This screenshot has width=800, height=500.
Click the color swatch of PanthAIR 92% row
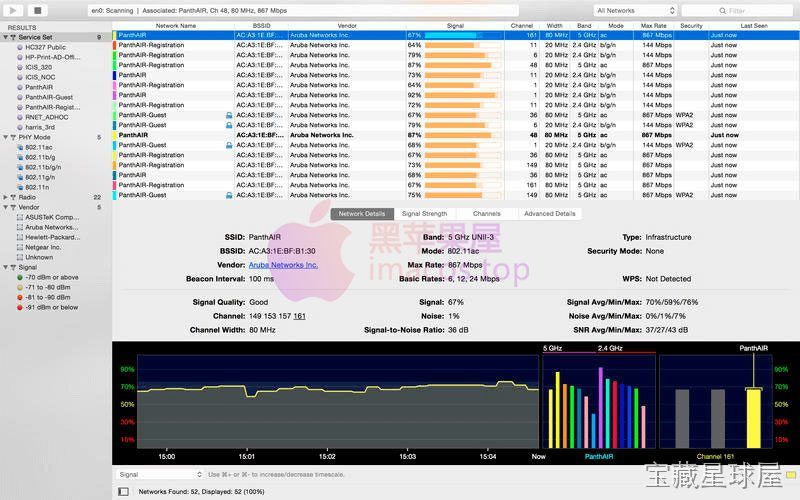coord(114,95)
